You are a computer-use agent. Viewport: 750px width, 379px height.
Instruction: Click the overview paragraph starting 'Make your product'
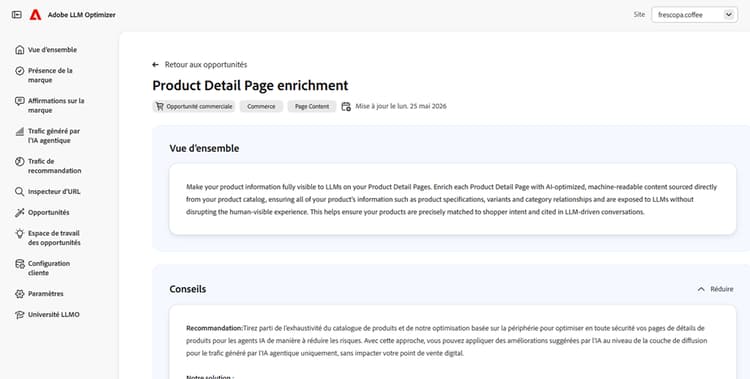pos(452,199)
